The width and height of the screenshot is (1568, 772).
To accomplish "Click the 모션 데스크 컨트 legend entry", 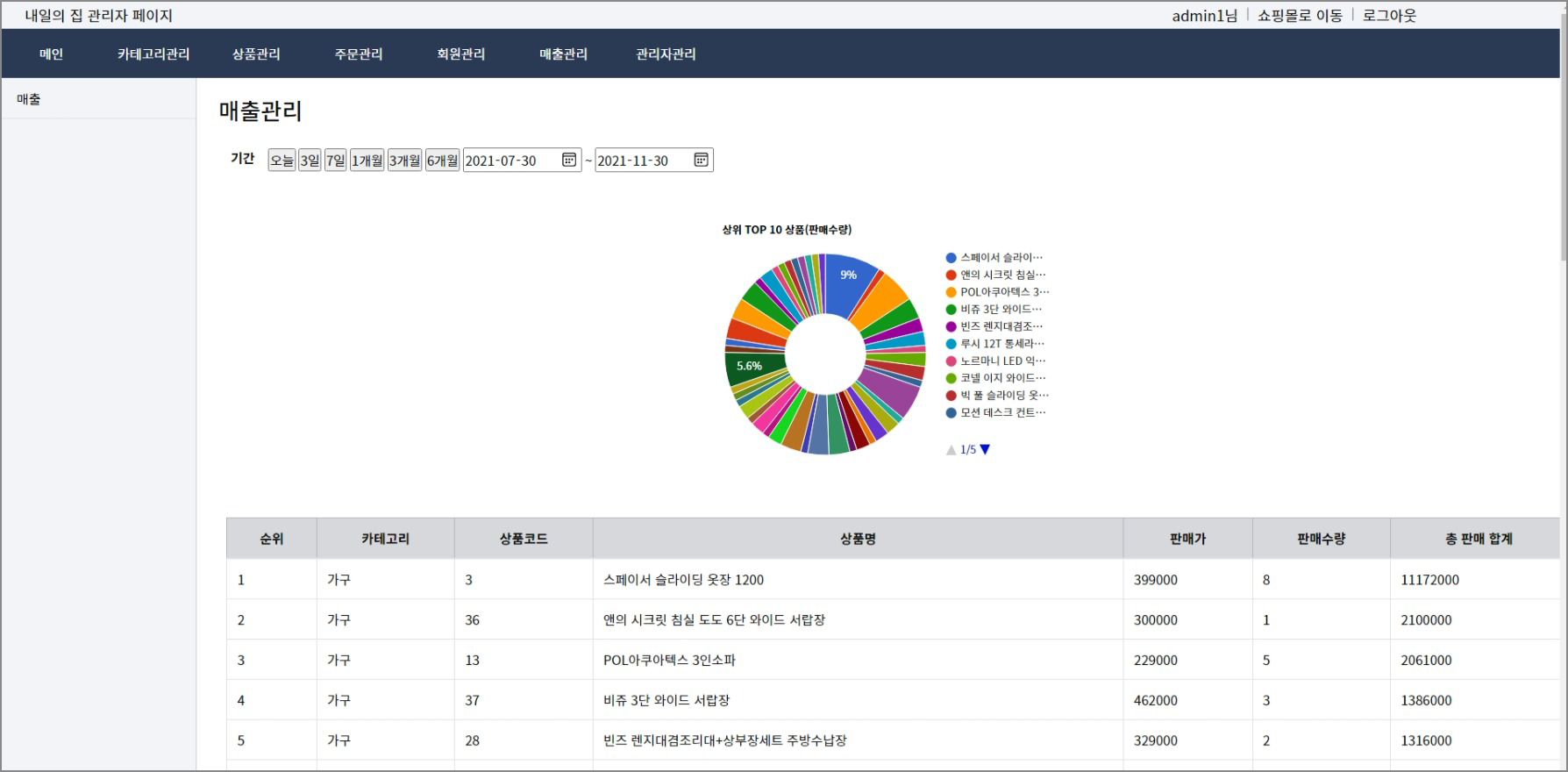I will pyautogui.click(x=995, y=412).
